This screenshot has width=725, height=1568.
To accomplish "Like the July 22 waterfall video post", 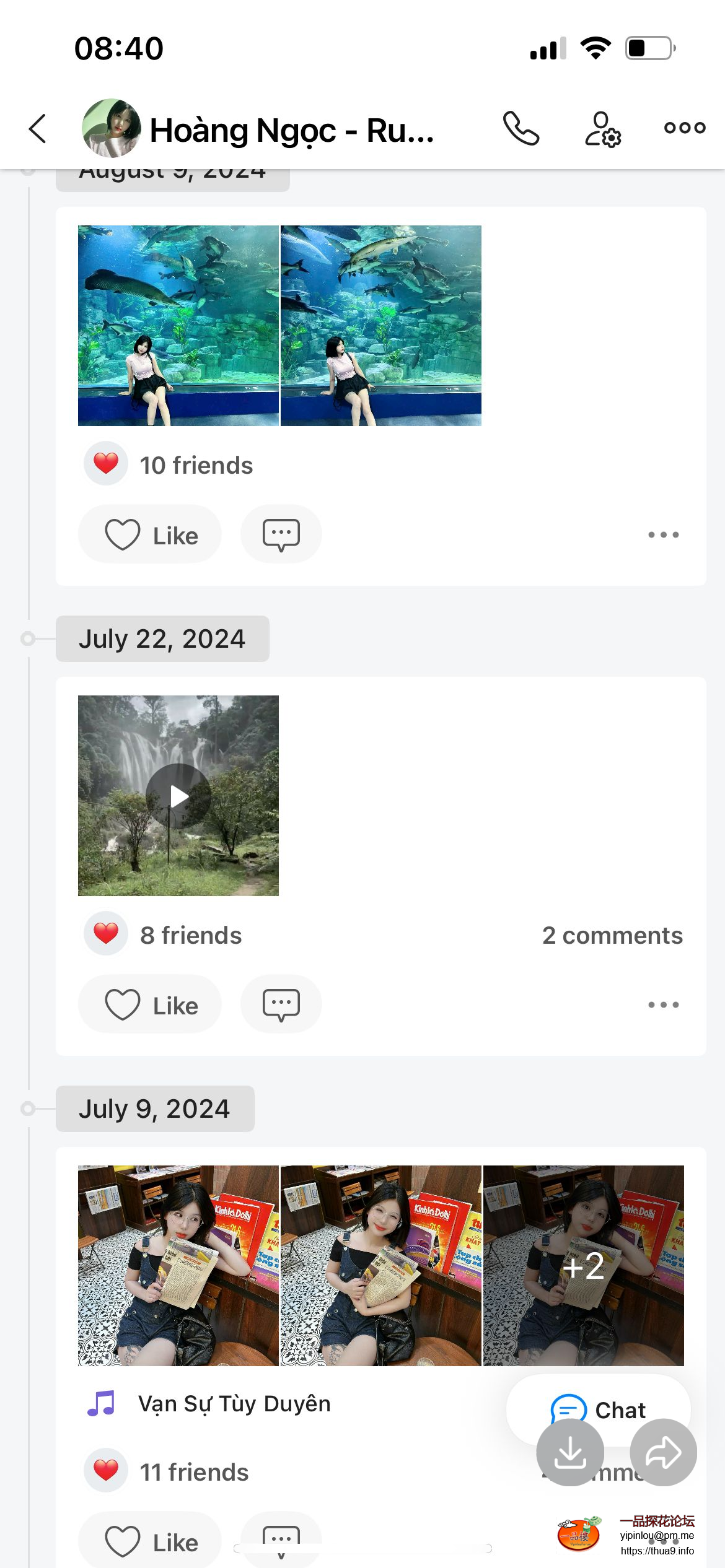I will 150,1004.
